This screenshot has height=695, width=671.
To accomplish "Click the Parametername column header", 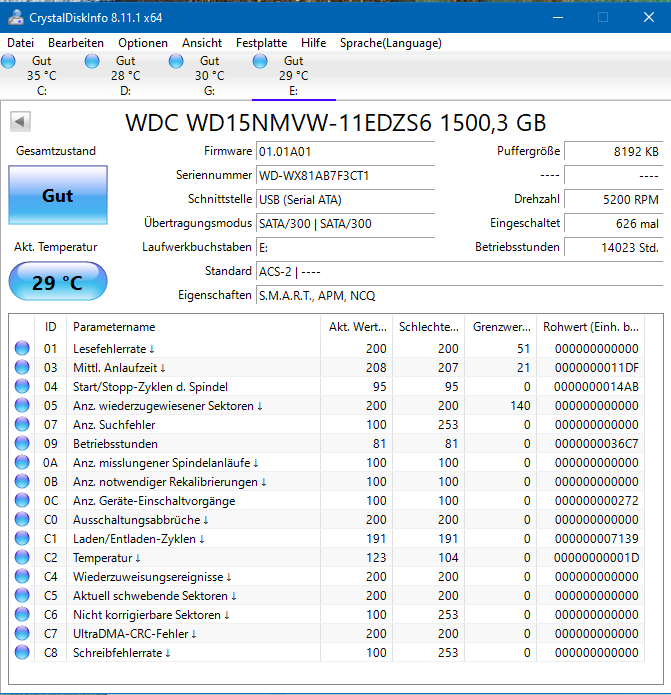I will (193, 327).
